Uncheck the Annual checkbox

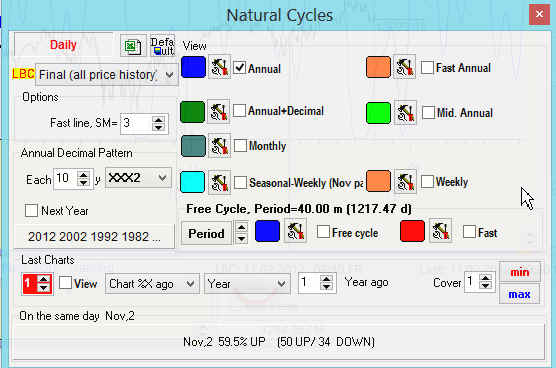click(240, 68)
